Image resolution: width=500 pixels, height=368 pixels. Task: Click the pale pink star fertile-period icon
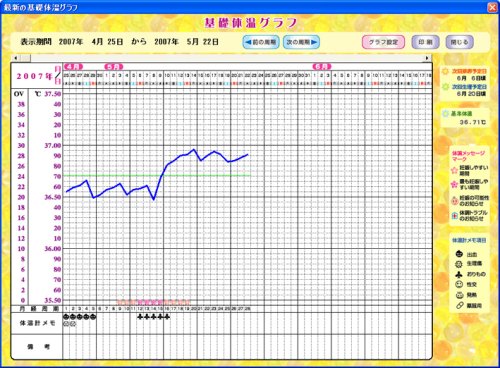tap(454, 170)
